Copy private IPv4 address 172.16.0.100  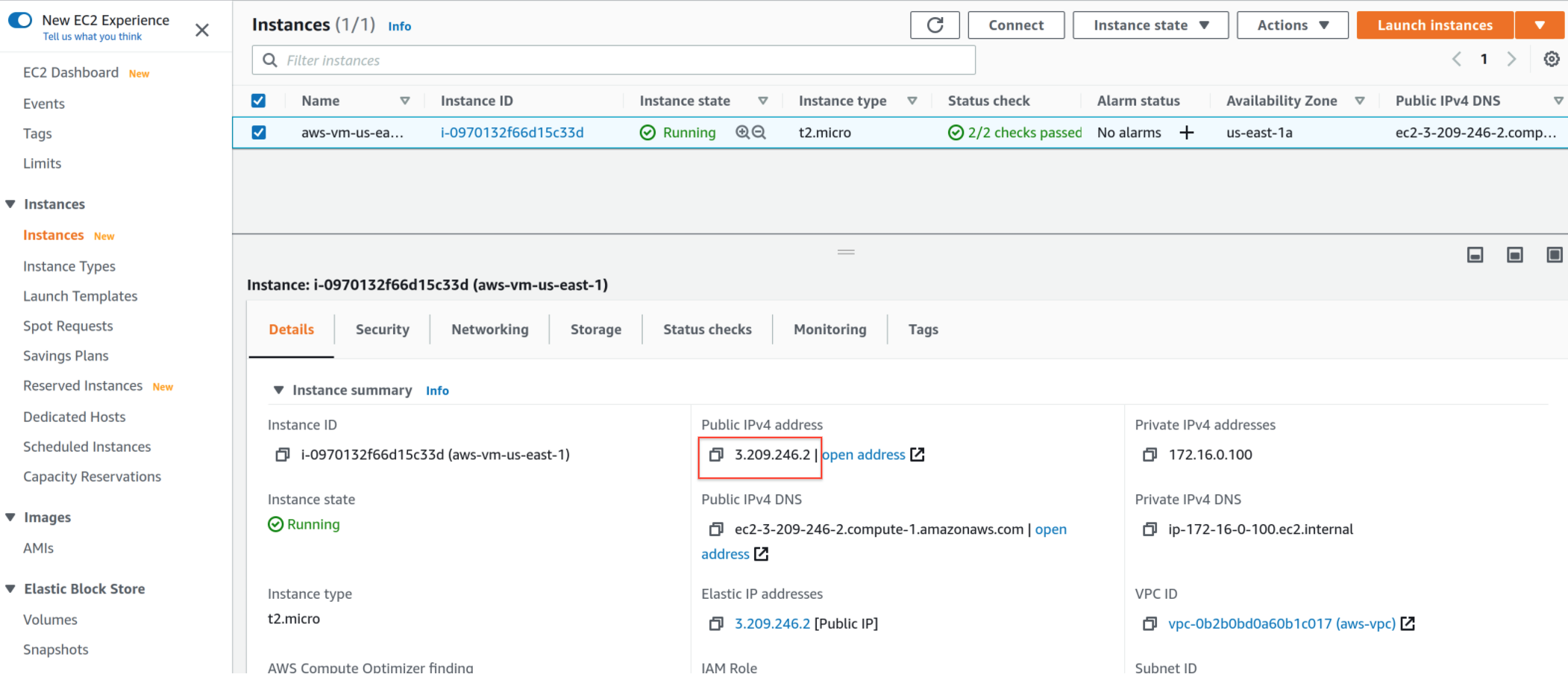(1150, 455)
